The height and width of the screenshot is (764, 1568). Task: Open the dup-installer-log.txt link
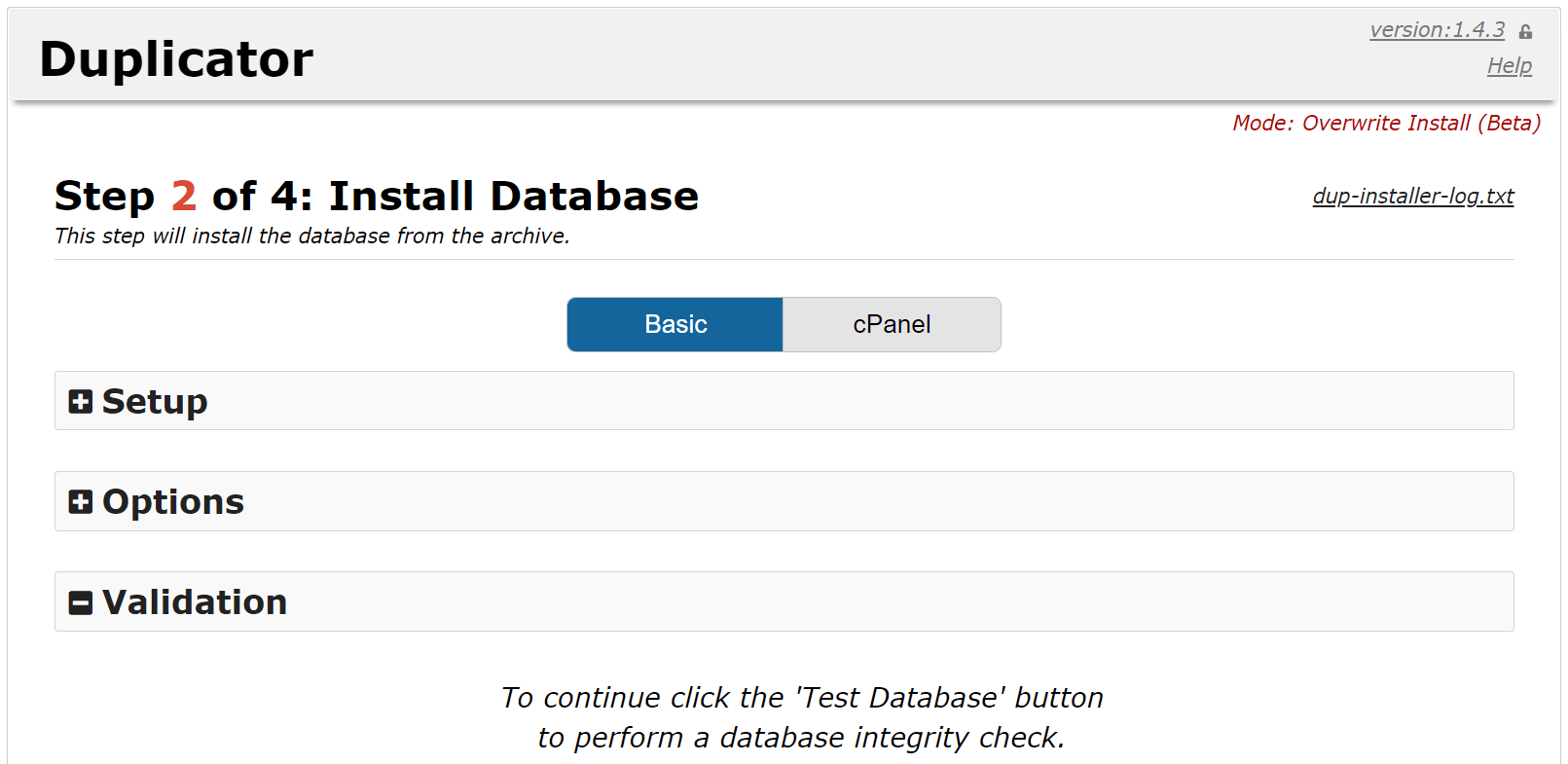tap(1412, 196)
